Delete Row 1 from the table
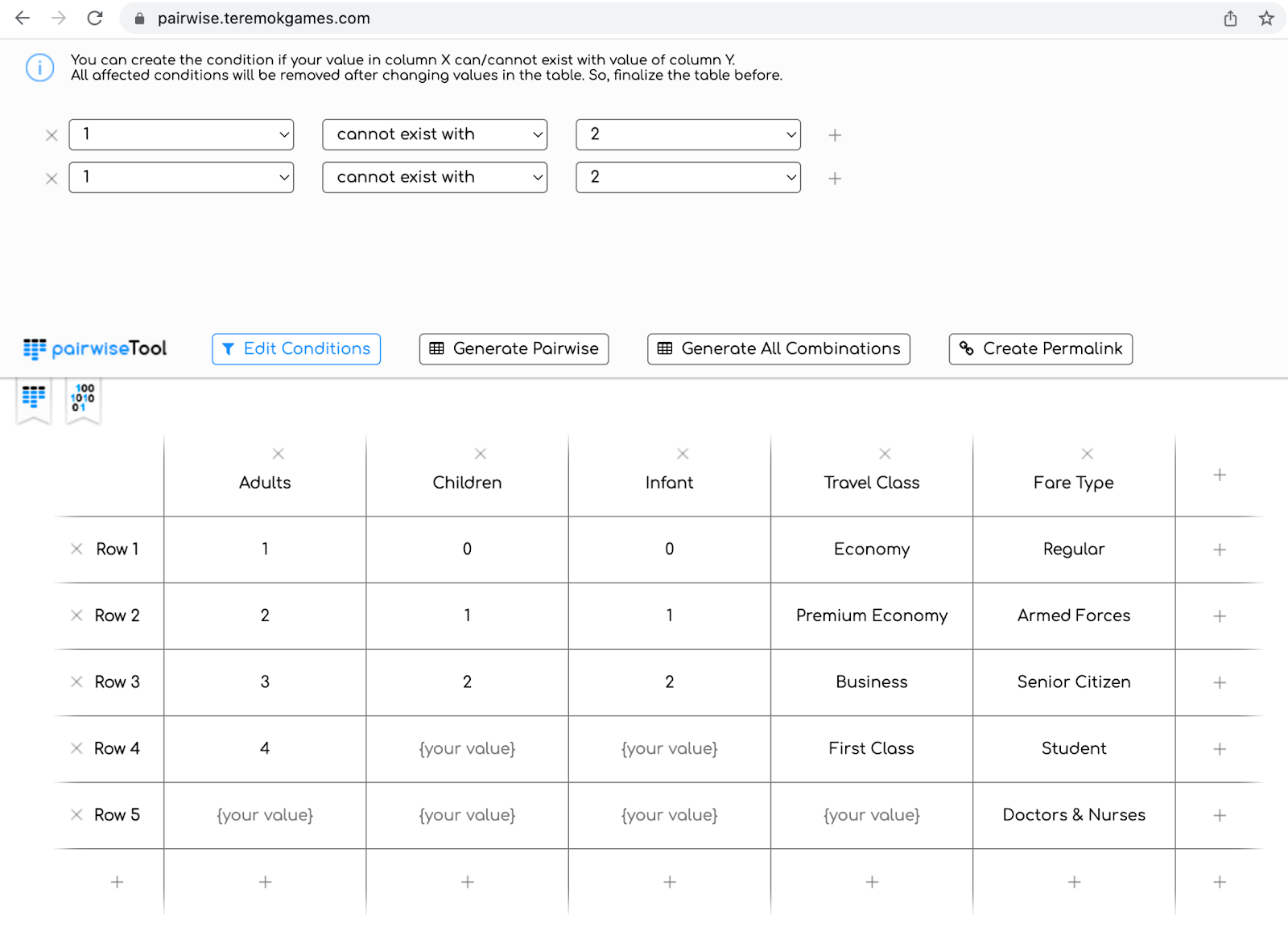1288x943 pixels. pyautogui.click(x=76, y=549)
